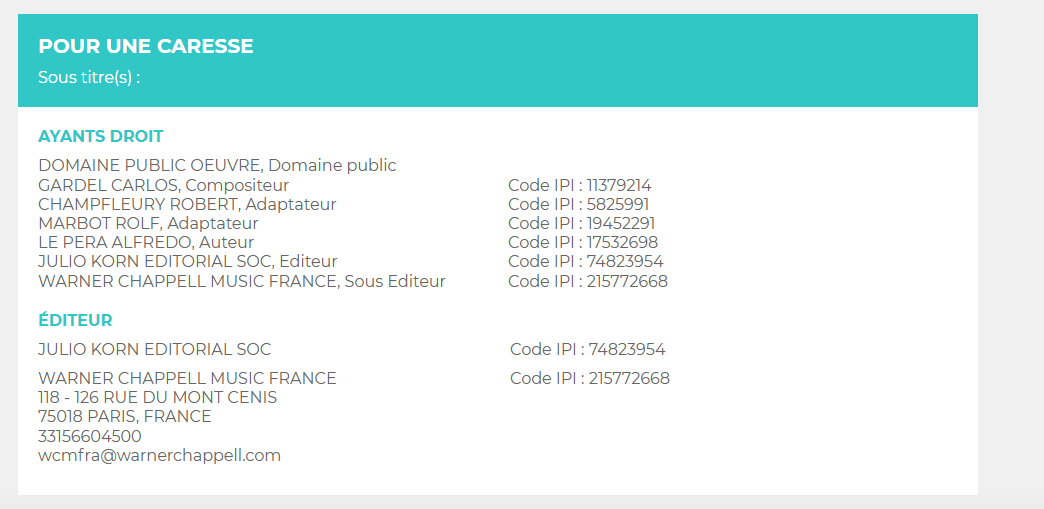
Task: Click JULIO KORN EDITORIAL SOC, Editeur
Action: click(x=188, y=261)
